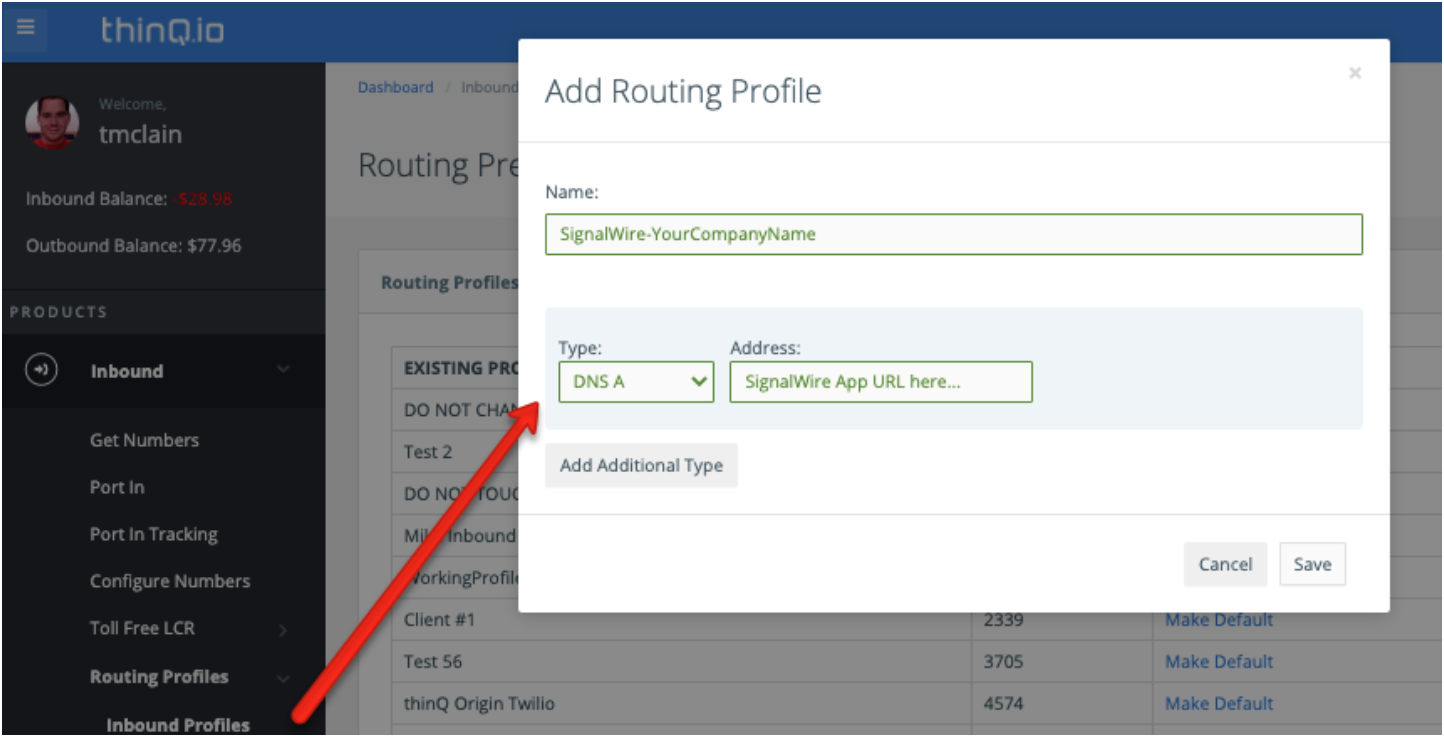This screenshot has height=738, width=1444.
Task: Make Test 56 the default profile
Action: tap(1218, 662)
